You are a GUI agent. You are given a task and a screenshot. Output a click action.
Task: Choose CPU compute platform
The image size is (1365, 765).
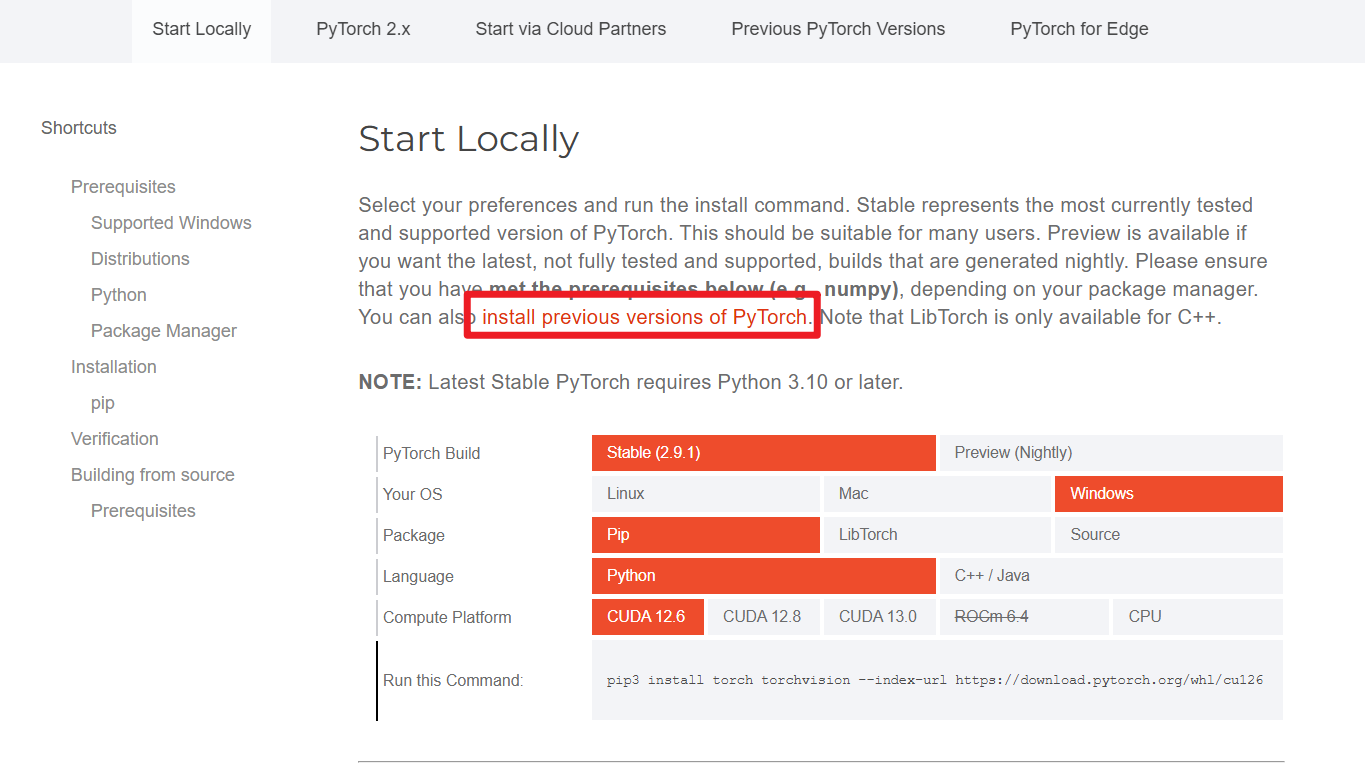1198,617
